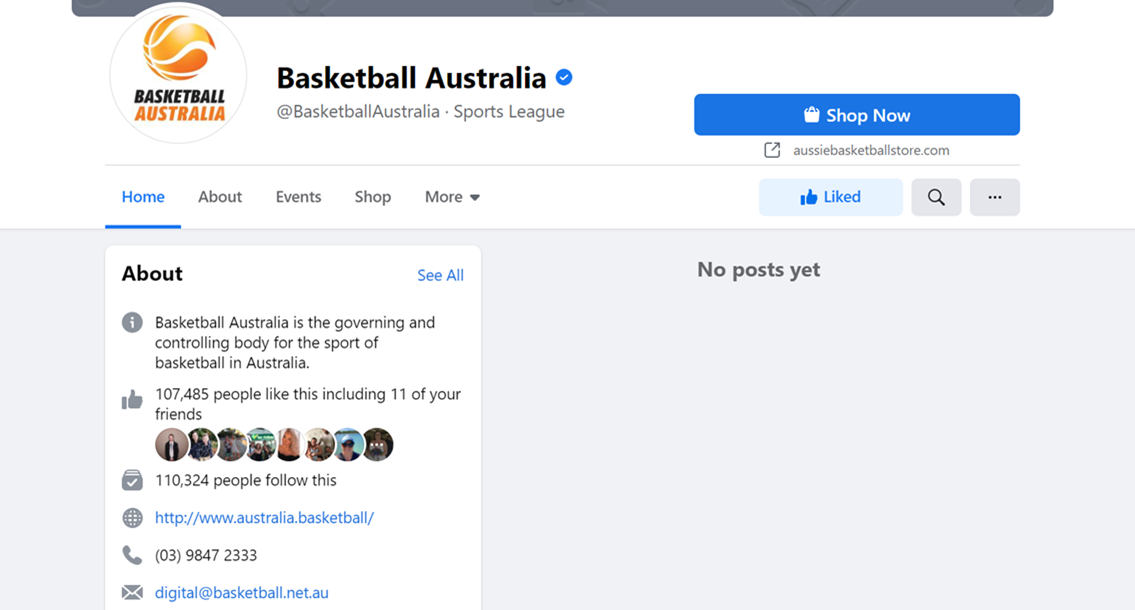Open the Events tab
The height and width of the screenshot is (610, 1135).
click(298, 197)
